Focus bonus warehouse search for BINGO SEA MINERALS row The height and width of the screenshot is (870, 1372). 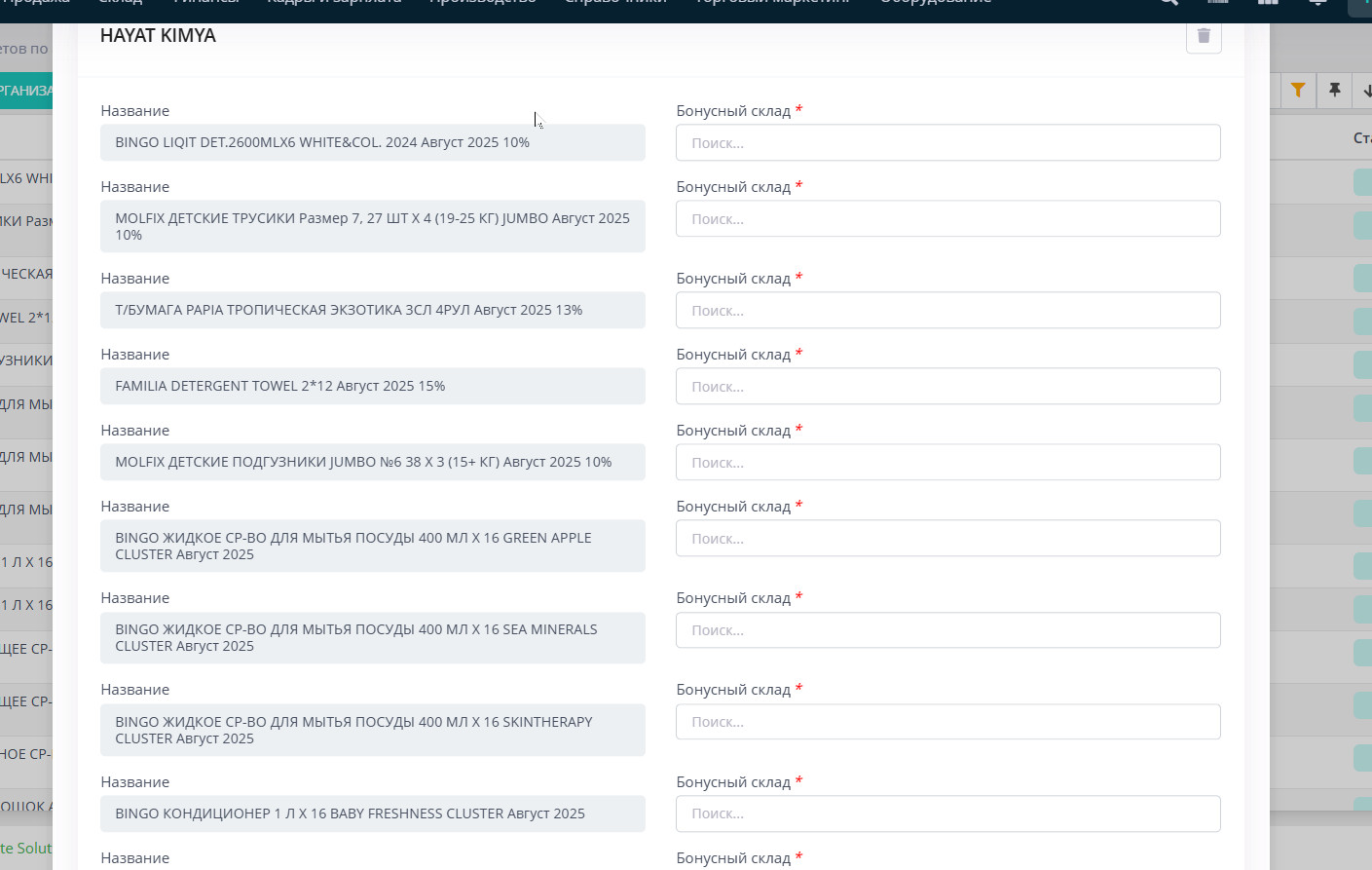click(948, 629)
